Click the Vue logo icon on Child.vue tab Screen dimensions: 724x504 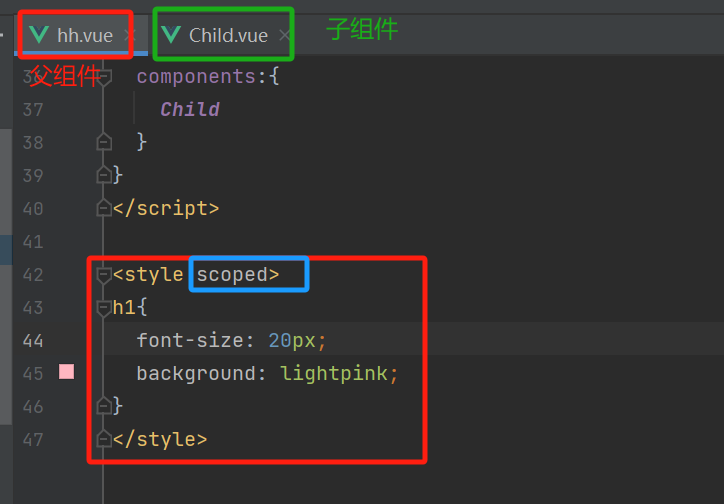click(172, 35)
